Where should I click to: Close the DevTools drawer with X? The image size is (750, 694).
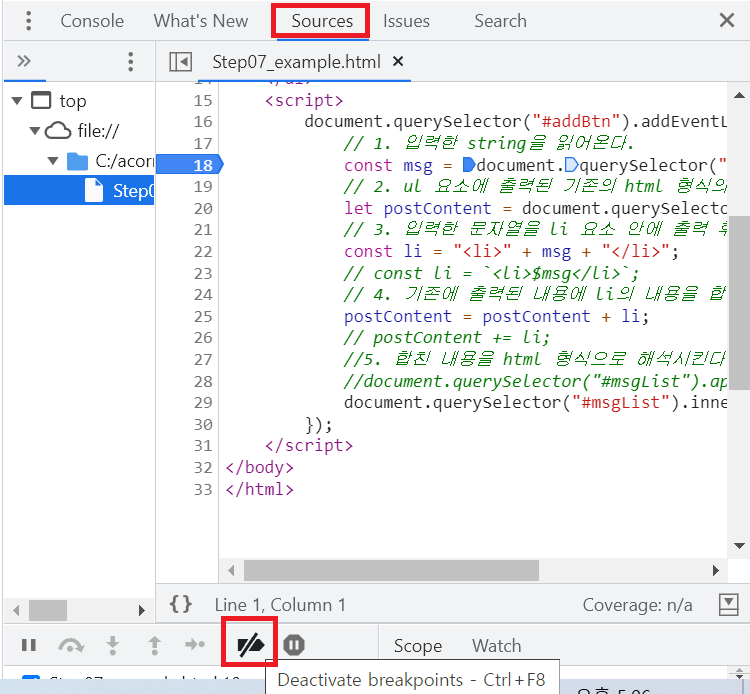coord(727,21)
